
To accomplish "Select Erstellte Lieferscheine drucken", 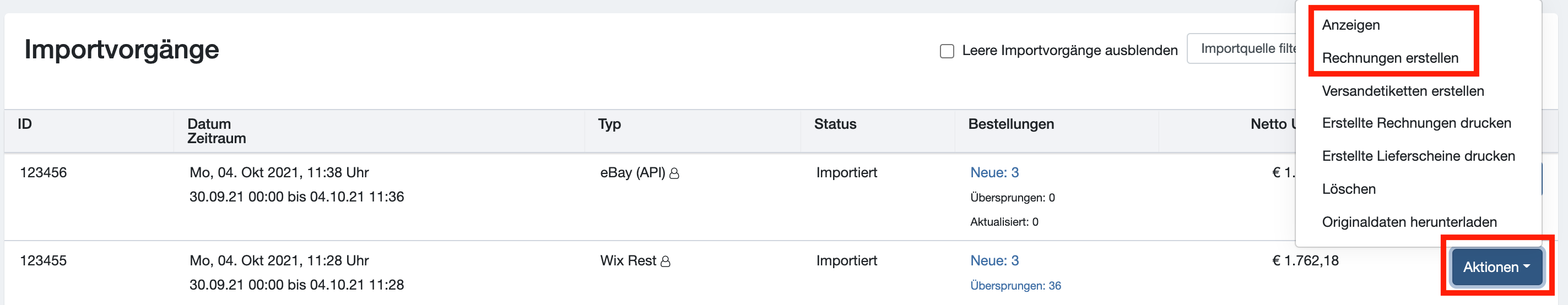I will point(1418,156).
